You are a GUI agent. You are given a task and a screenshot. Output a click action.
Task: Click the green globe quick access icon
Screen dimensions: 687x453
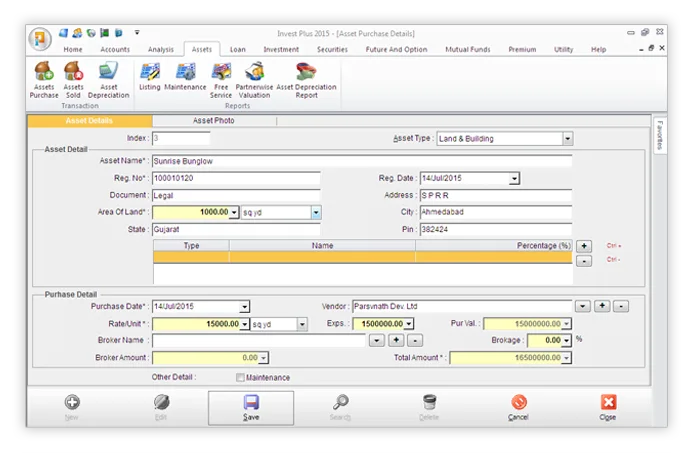(91, 33)
